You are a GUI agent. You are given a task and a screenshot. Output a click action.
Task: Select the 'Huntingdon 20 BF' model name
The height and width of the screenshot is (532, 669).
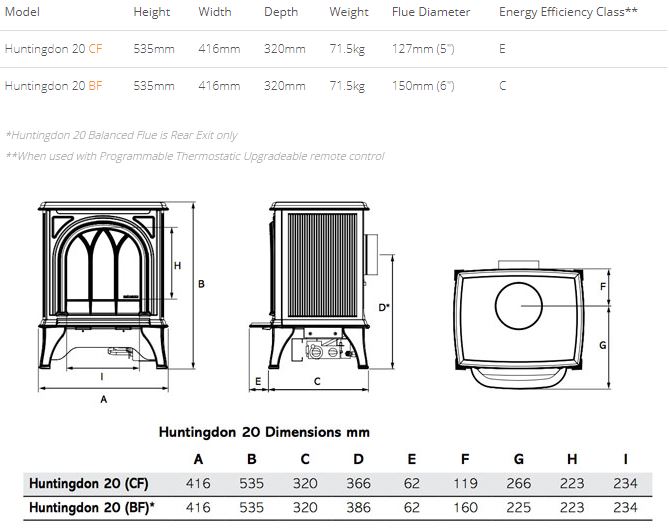54,86
